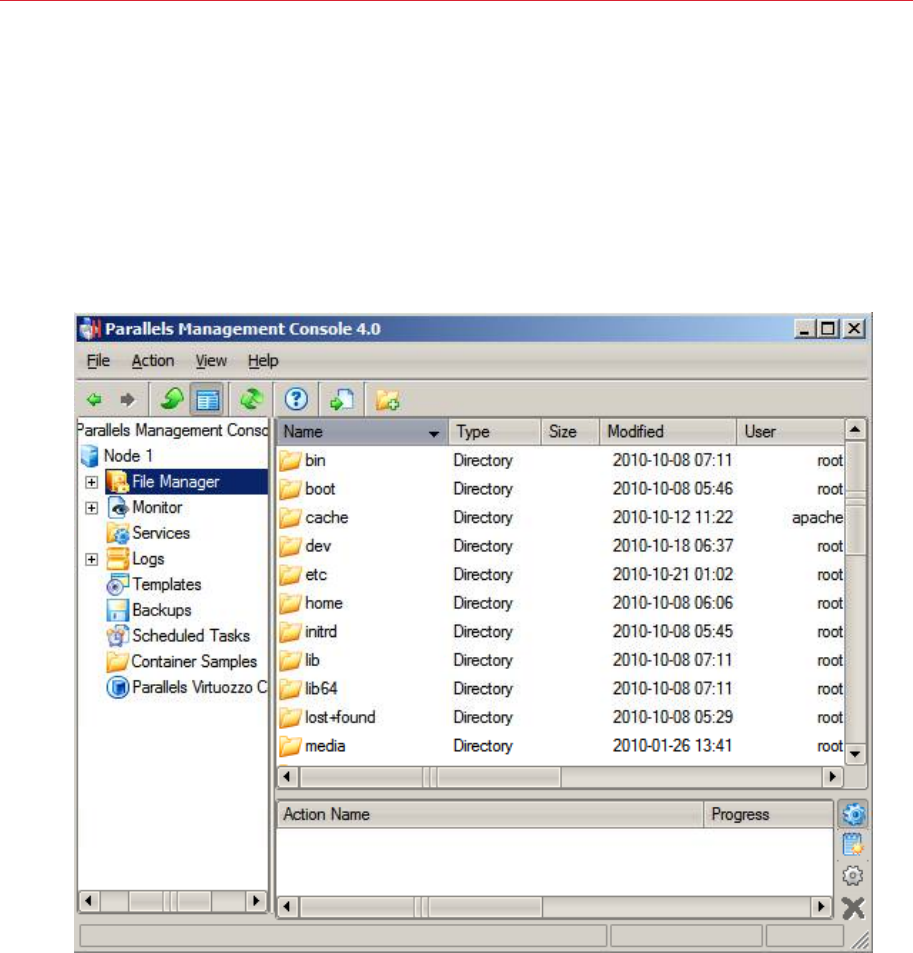Click the Progress column header
Viewport: 913px width, 953px height.
point(768,814)
